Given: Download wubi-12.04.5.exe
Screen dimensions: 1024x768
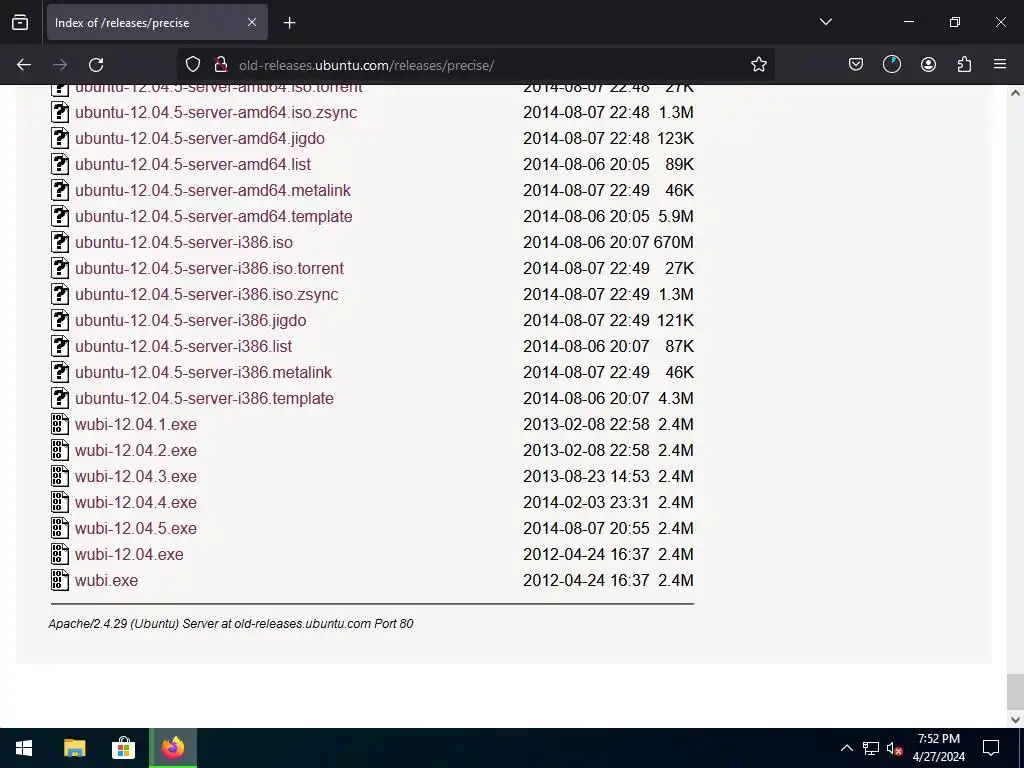Looking at the screenshot, I should coord(135,528).
